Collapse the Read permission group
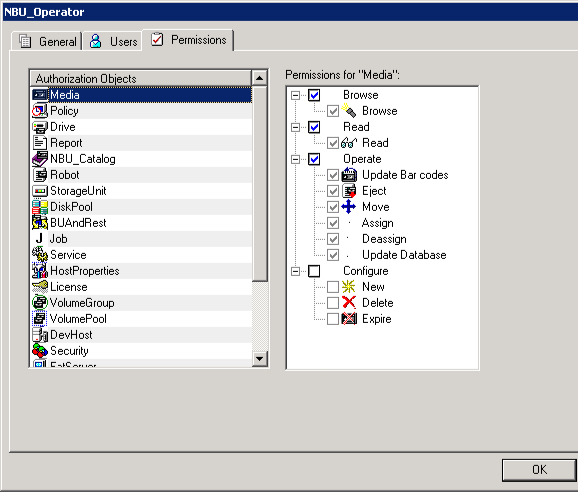Image resolution: width=578 pixels, height=492 pixels. [x=295, y=128]
